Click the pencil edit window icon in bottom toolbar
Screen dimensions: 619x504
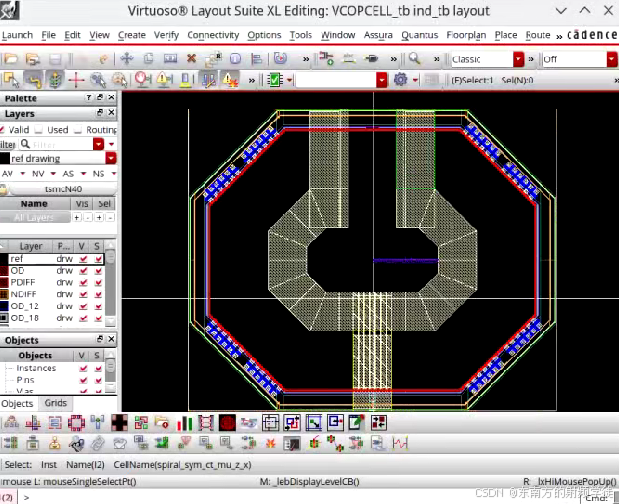pos(356,423)
